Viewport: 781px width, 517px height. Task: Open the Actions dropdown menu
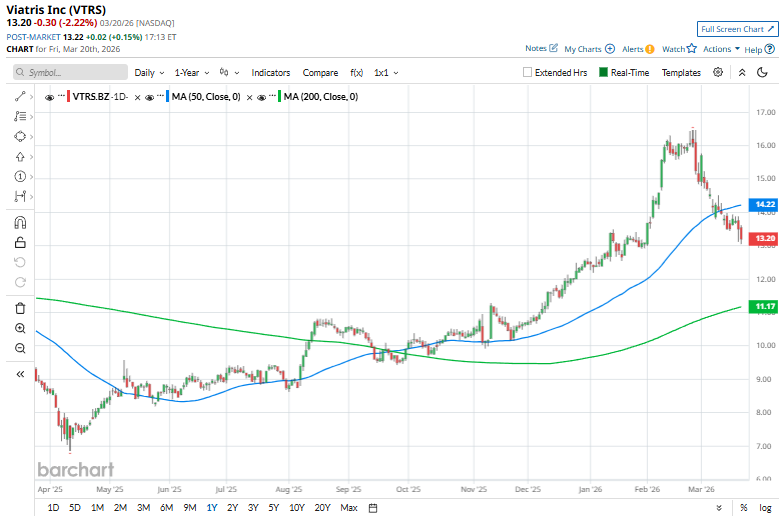click(720, 48)
